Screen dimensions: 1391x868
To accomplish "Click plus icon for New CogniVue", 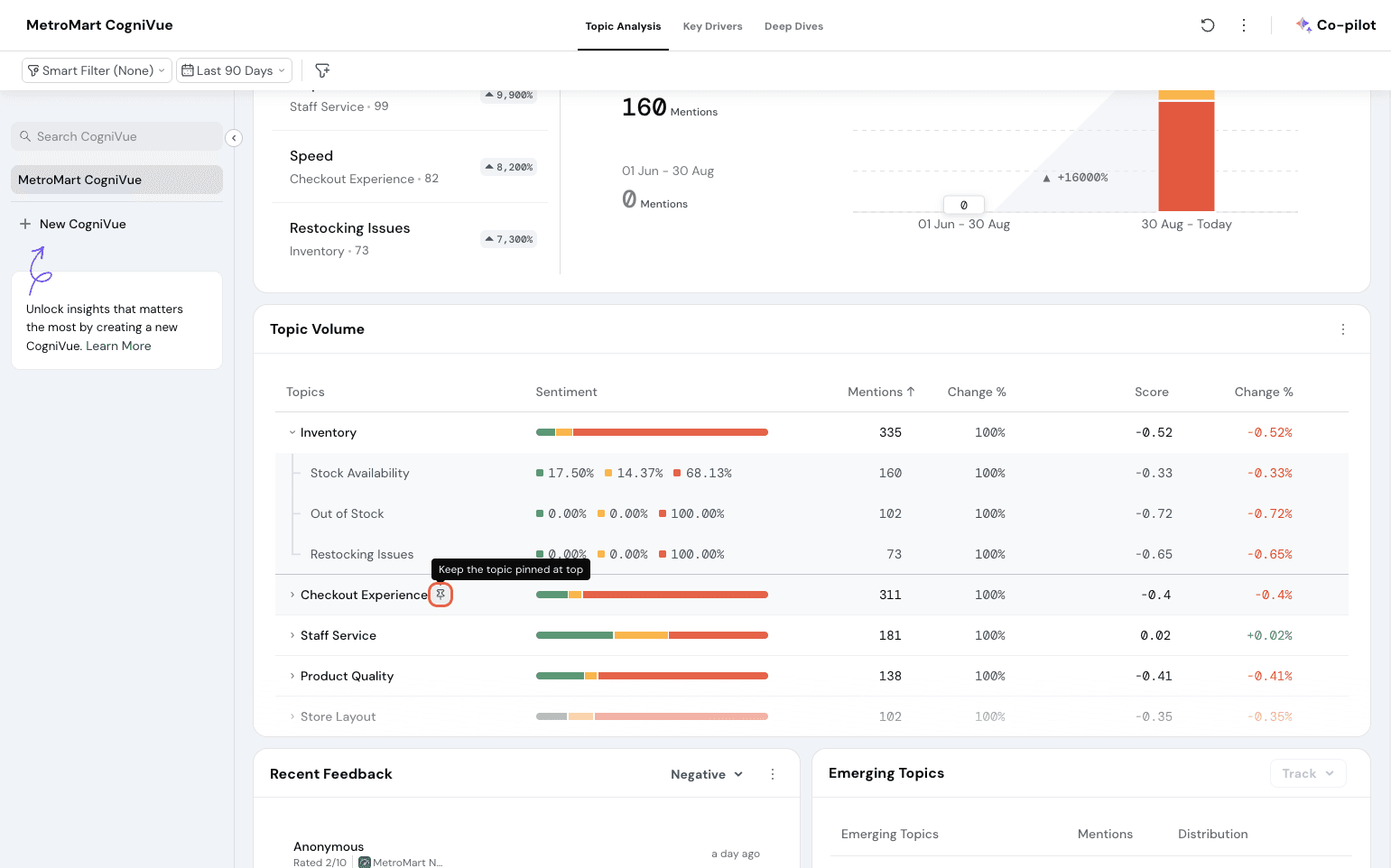I will coord(25,224).
